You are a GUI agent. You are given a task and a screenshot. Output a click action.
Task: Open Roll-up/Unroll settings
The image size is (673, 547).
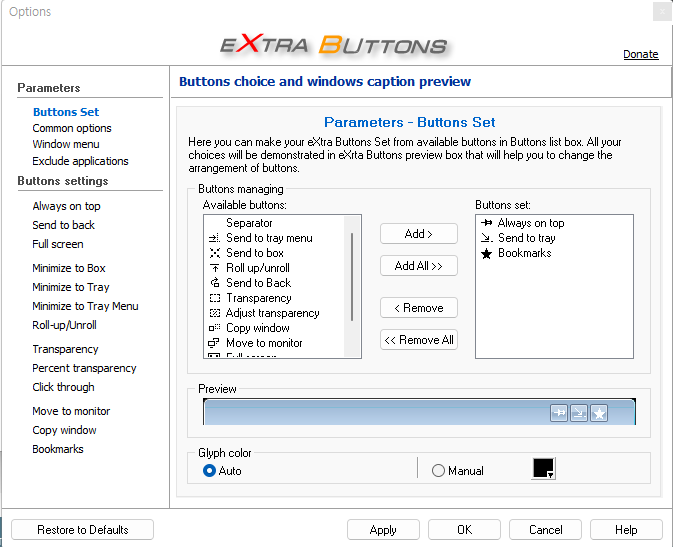[x=64, y=325]
